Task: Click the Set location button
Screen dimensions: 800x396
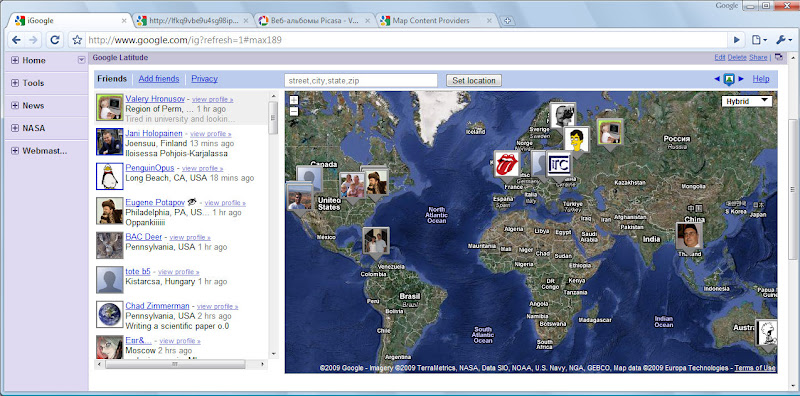Action: coord(473,80)
